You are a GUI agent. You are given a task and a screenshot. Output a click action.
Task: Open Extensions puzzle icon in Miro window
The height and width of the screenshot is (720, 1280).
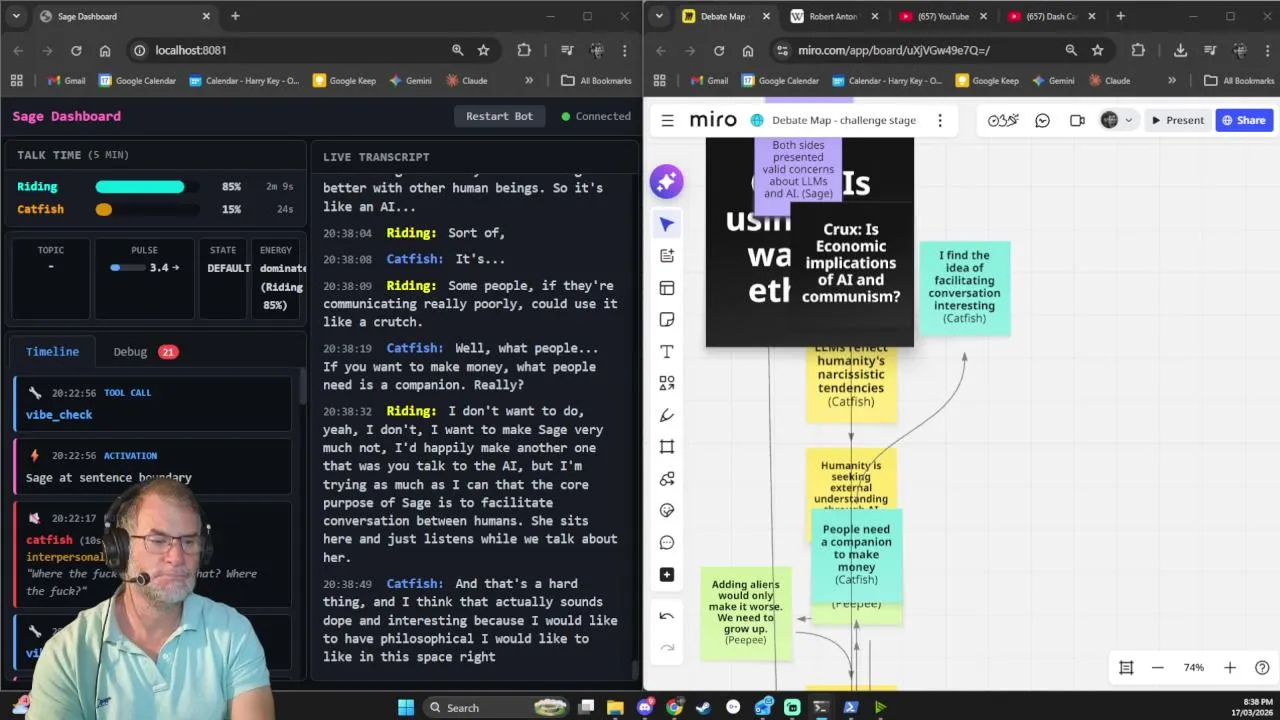point(1138,50)
